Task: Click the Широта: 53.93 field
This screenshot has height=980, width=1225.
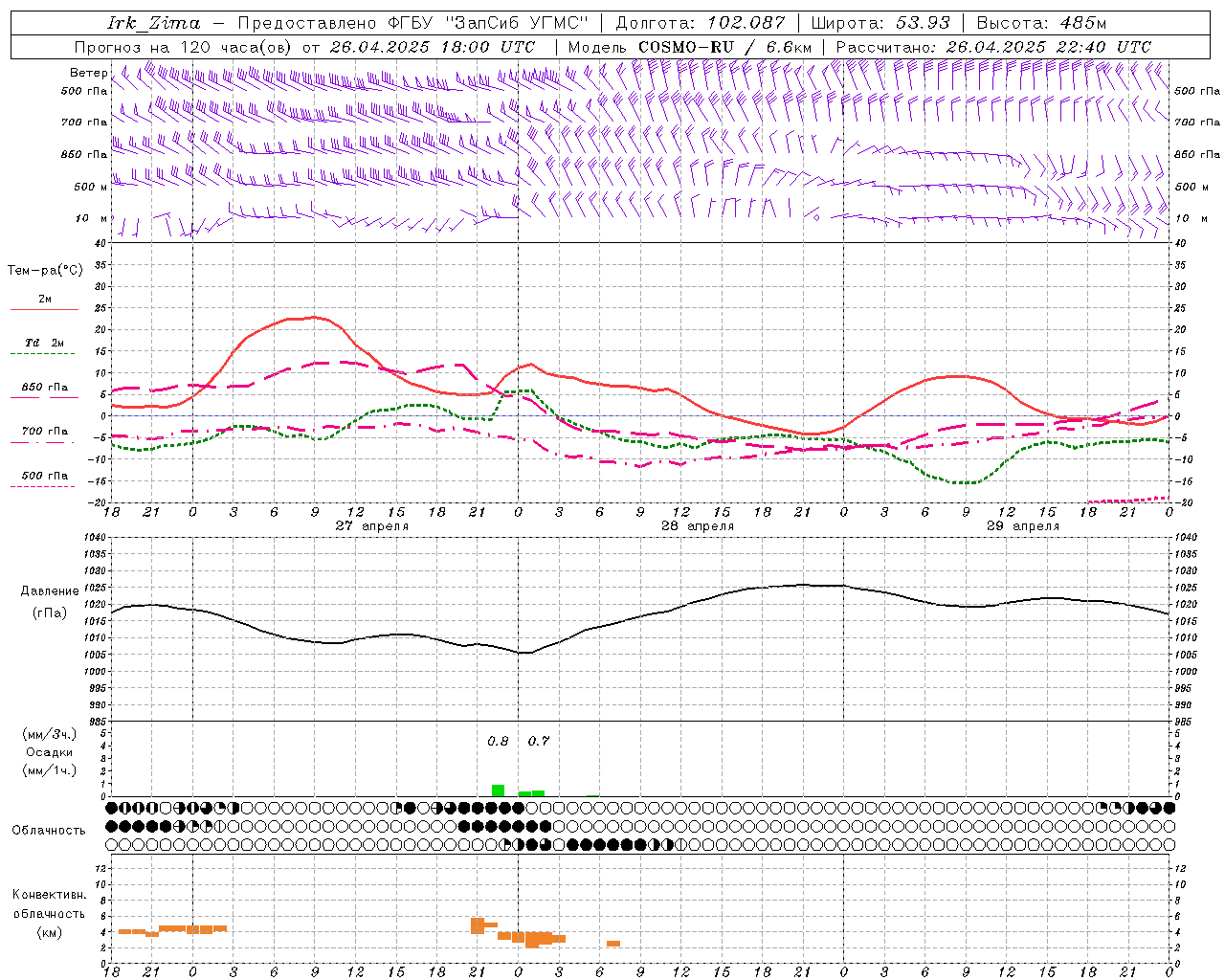Action: (x=881, y=23)
